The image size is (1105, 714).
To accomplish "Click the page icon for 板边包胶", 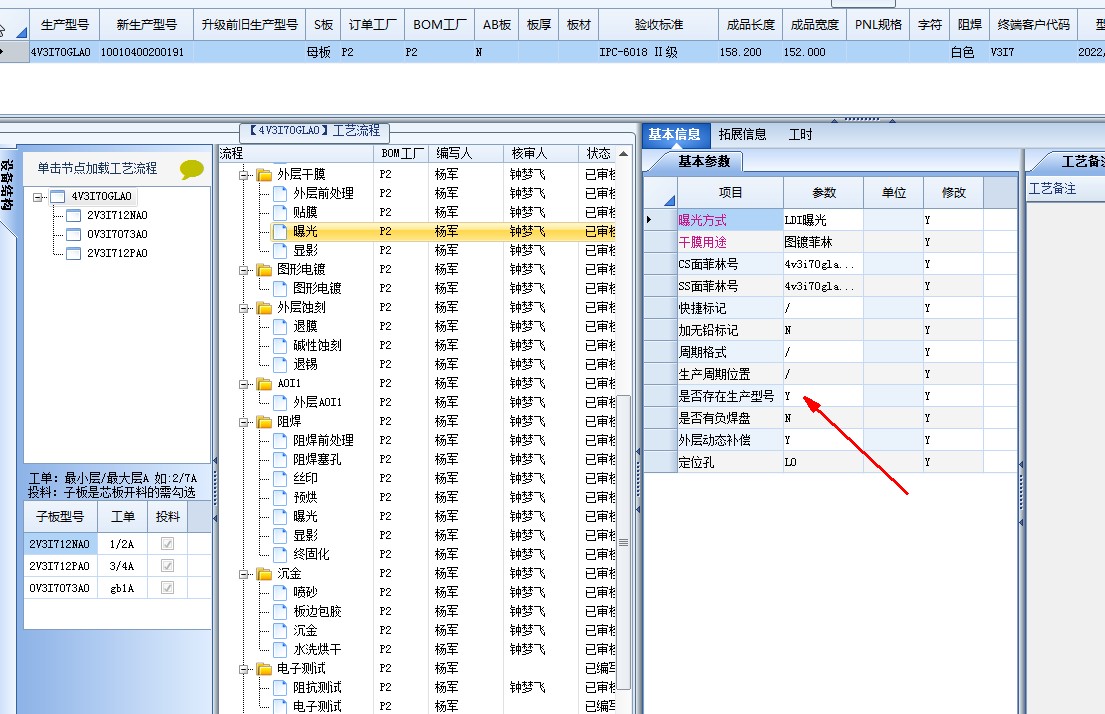I will click(280, 612).
